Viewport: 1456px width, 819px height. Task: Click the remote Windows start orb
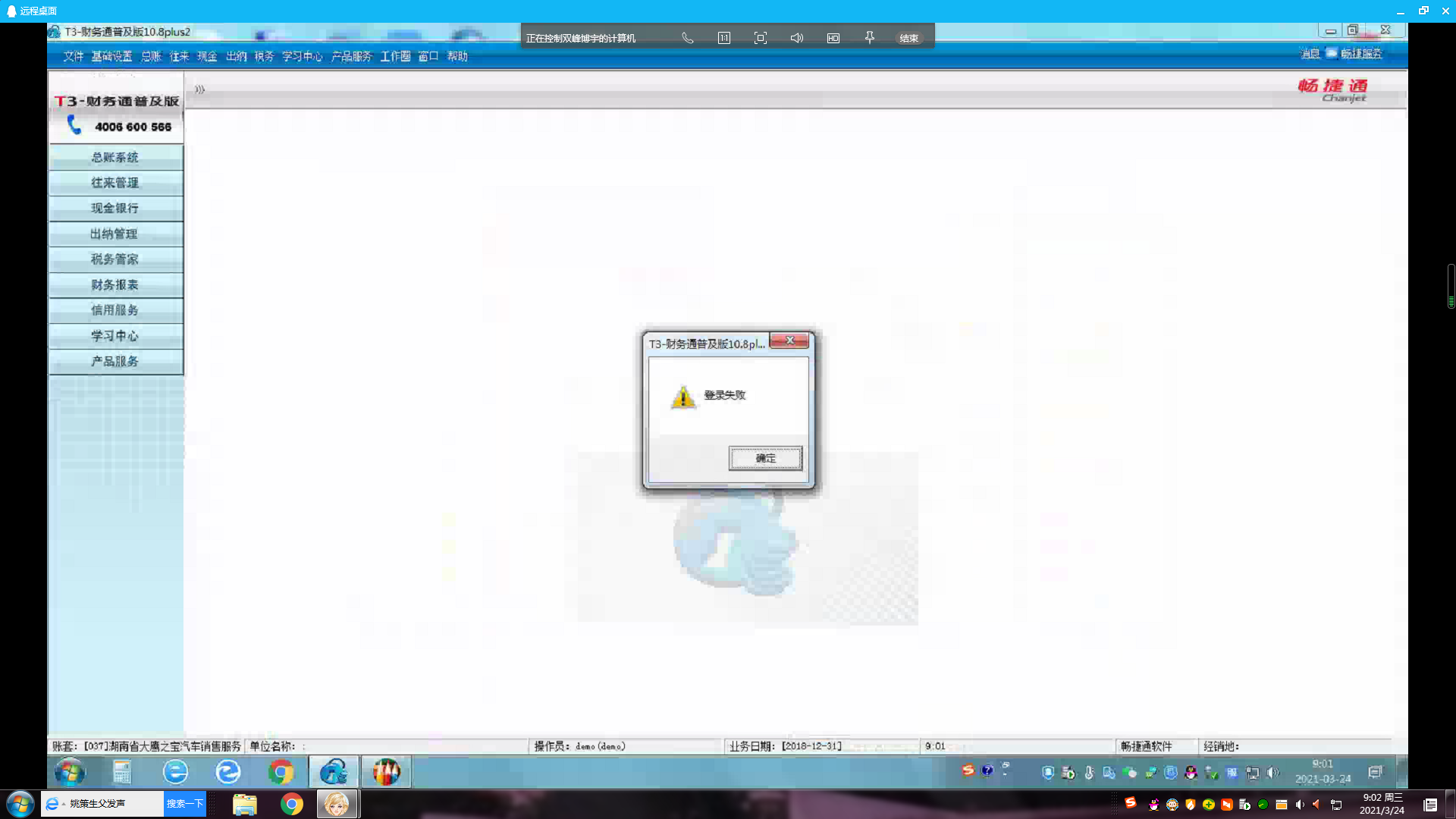point(70,773)
